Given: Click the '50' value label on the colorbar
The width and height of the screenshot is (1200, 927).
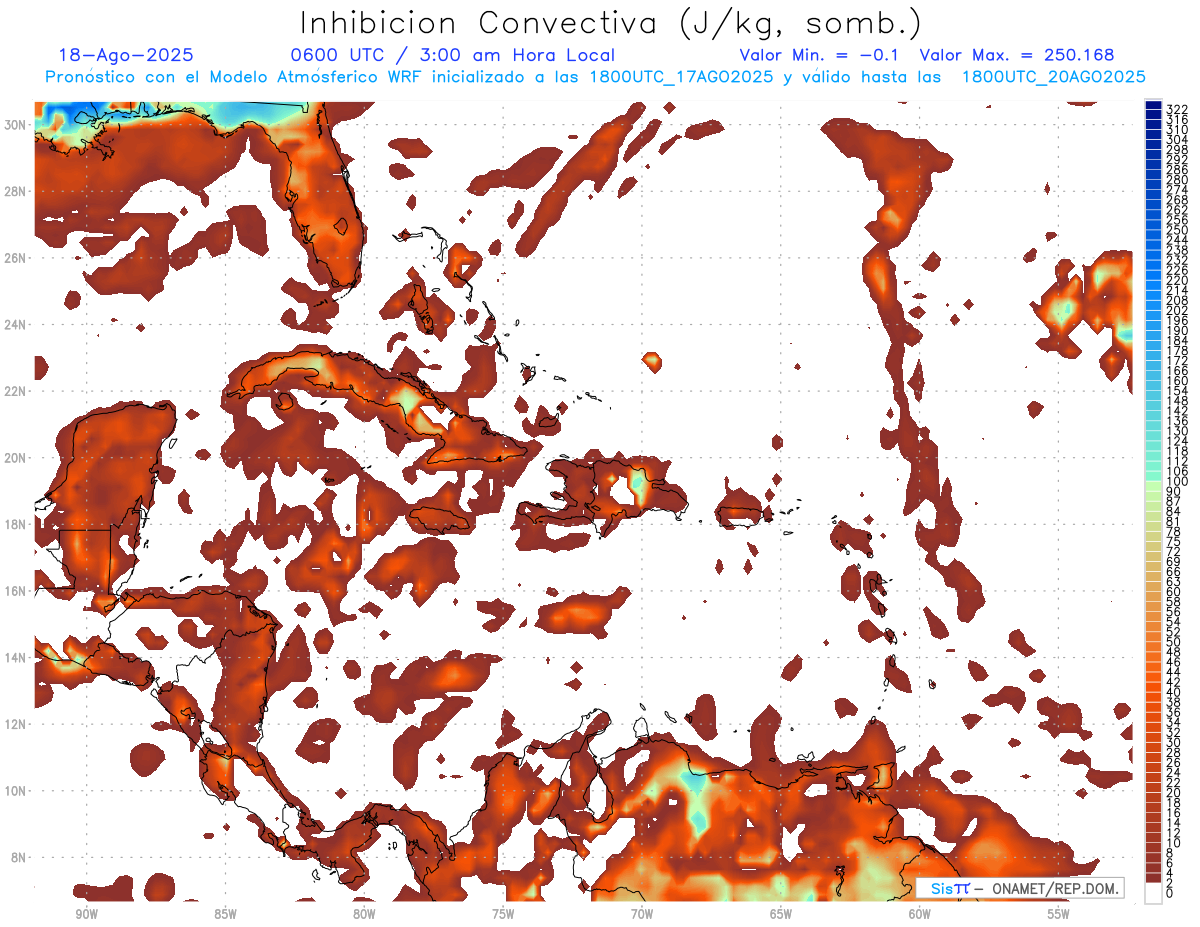Looking at the screenshot, I should [1174, 641].
